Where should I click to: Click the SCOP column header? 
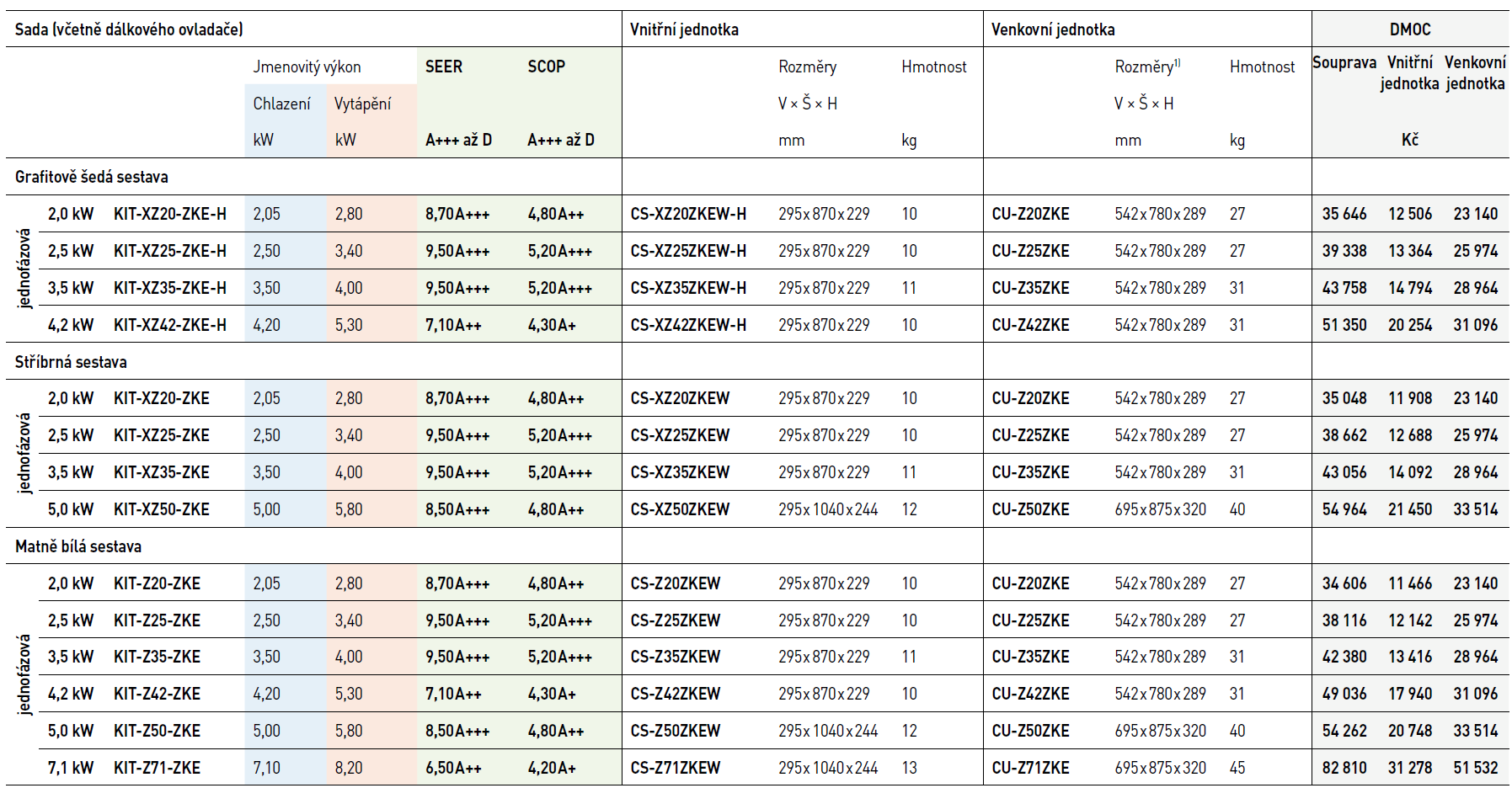click(546, 67)
